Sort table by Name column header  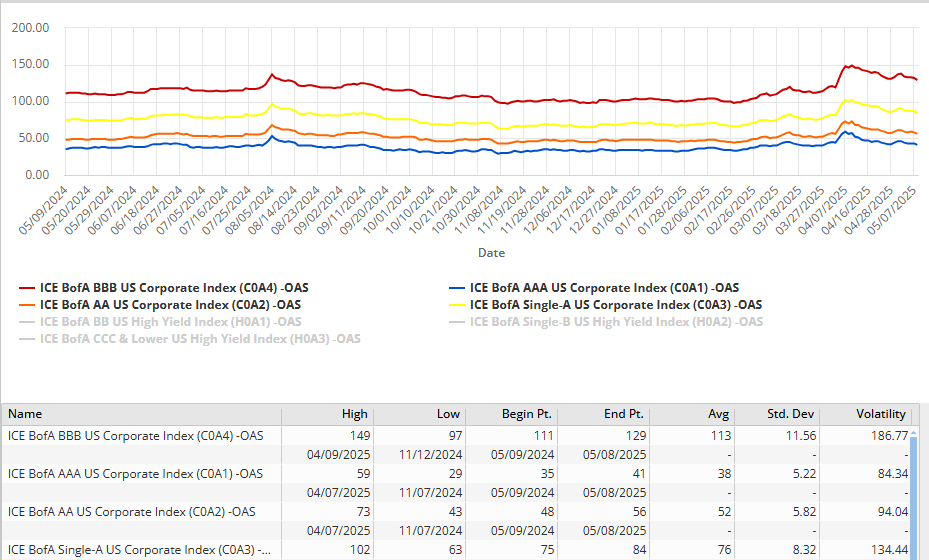coord(142,414)
